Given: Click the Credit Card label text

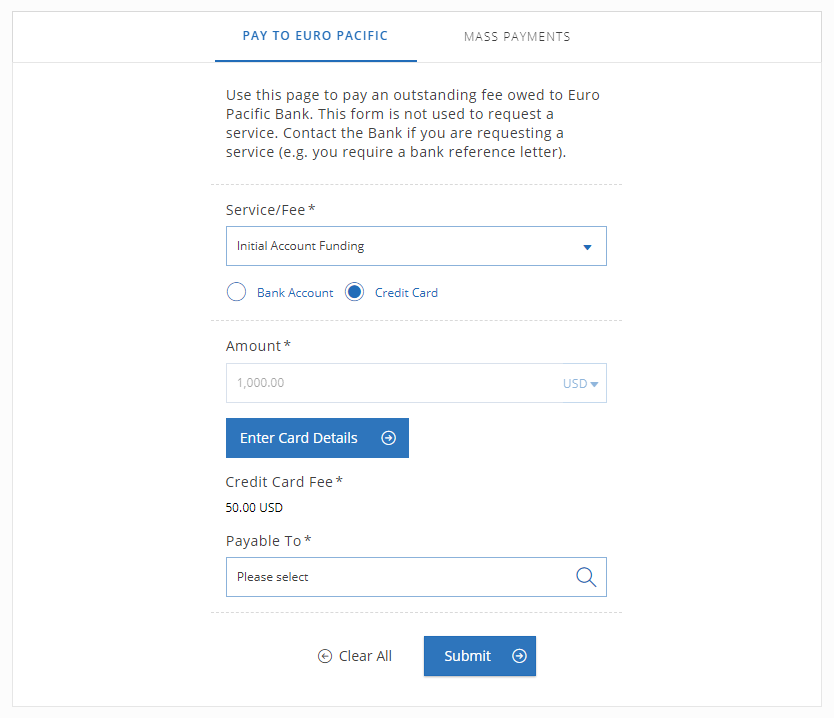Looking at the screenshot, I should (x=406, y=293).
